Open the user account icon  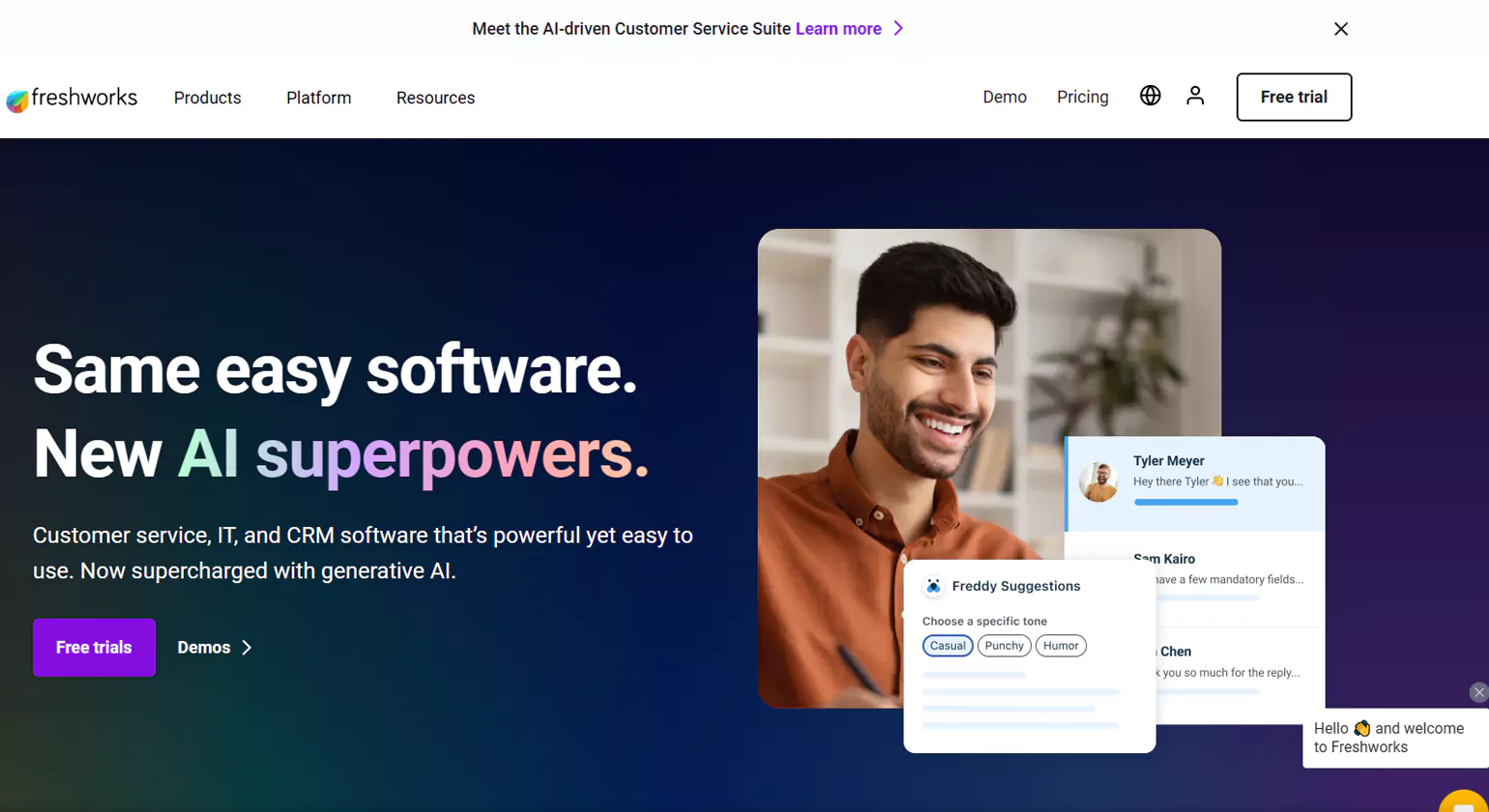click(x=1195, y=96)
